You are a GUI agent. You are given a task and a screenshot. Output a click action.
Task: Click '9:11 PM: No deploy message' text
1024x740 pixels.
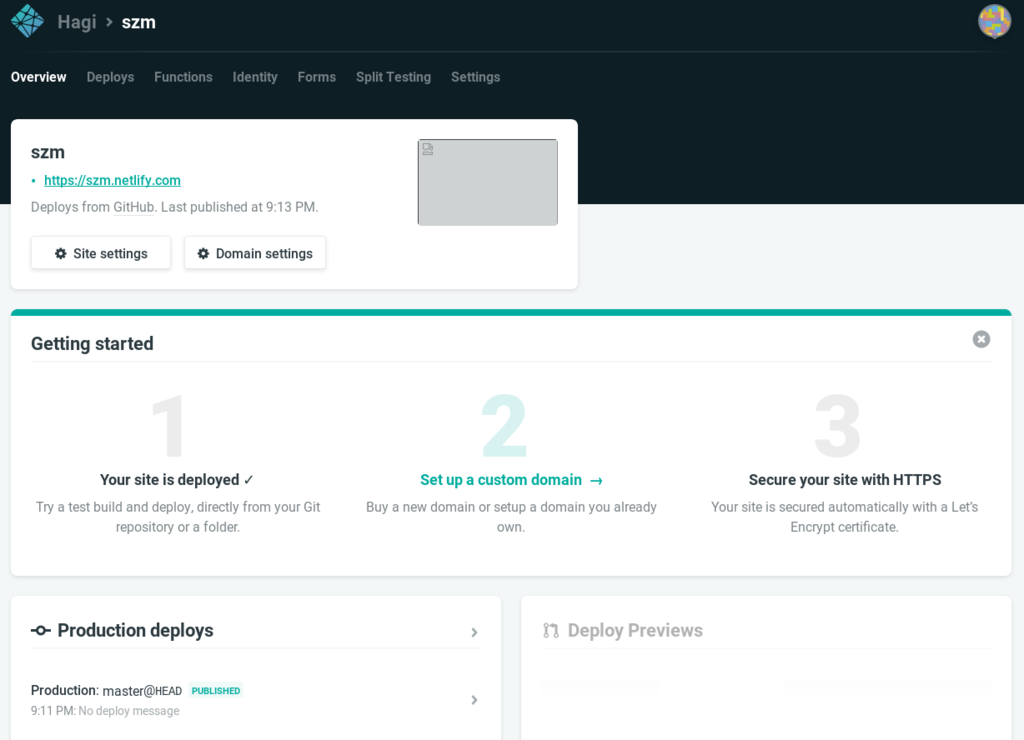[105, 711]
